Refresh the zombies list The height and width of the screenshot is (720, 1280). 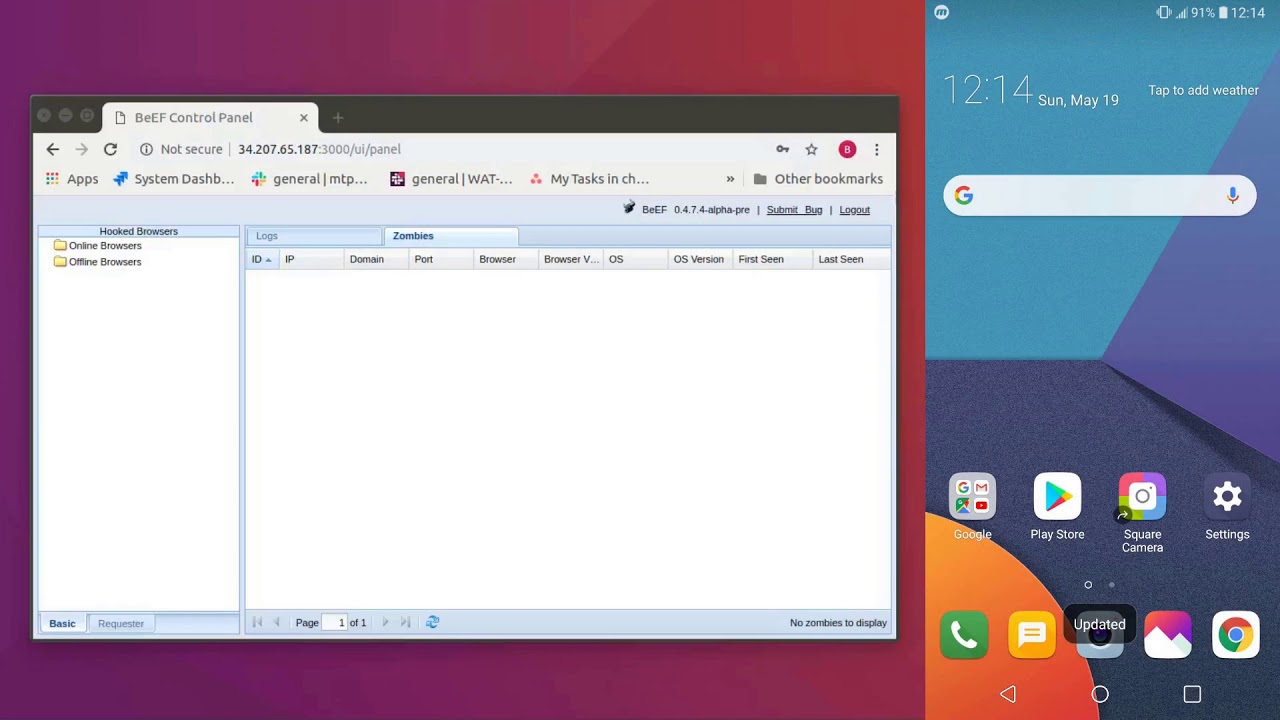(433, 623)
